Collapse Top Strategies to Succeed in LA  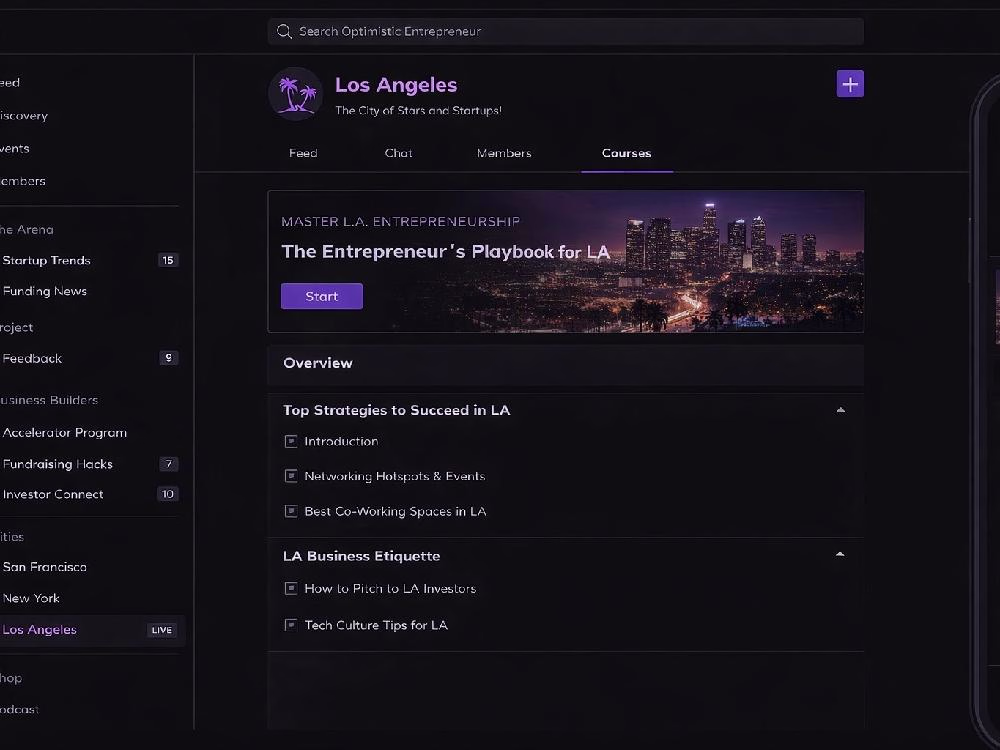point(841,410)
